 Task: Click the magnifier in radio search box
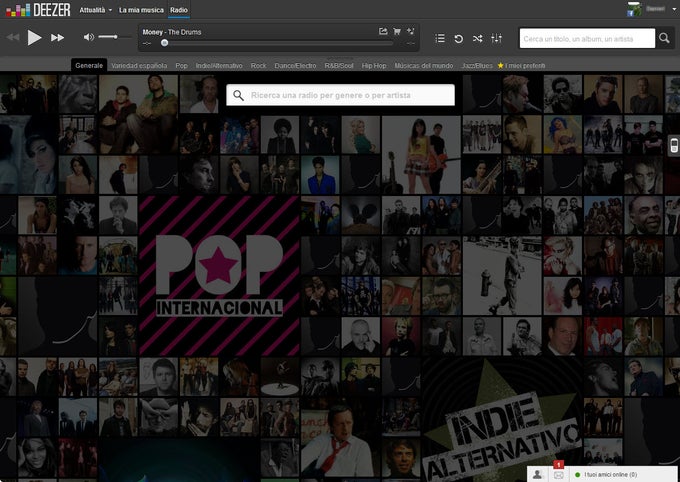pos(239,95)
